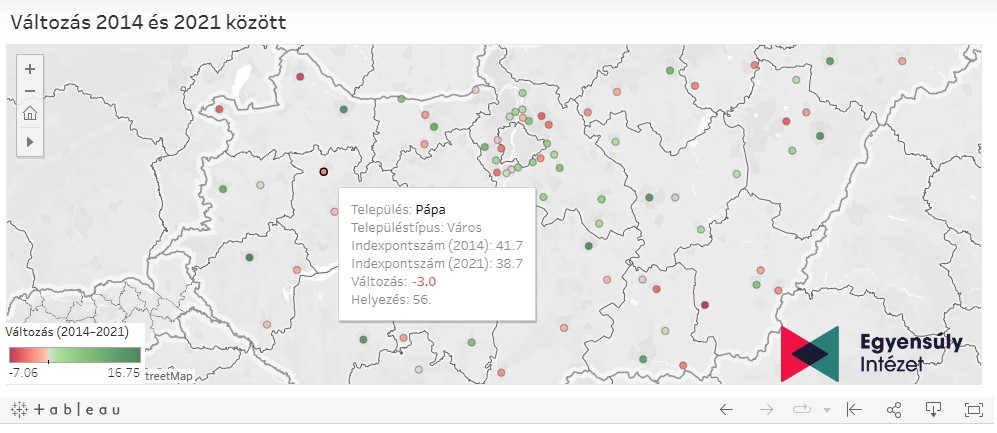Revert the view to its start

click(854, 409)
